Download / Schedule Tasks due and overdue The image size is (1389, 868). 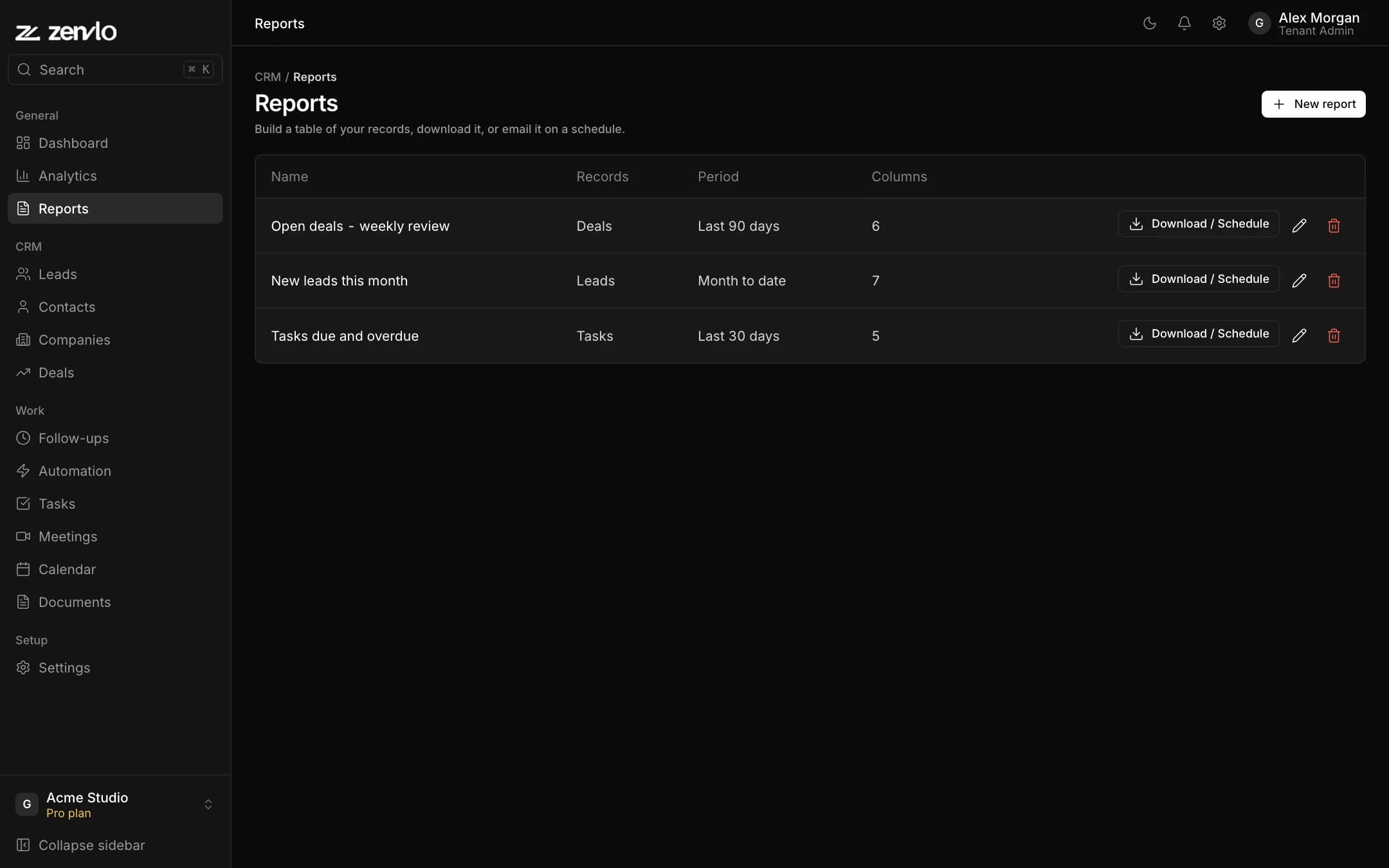[1199, 334]
